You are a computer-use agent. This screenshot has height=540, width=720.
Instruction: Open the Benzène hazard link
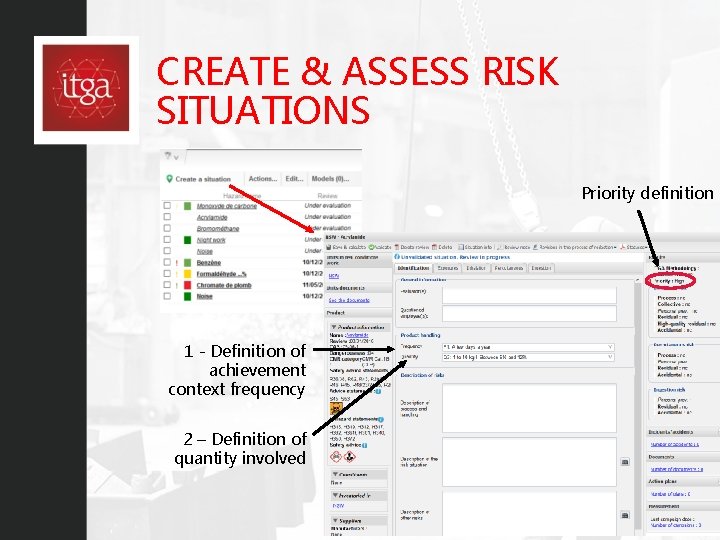[x=209, y=263]
